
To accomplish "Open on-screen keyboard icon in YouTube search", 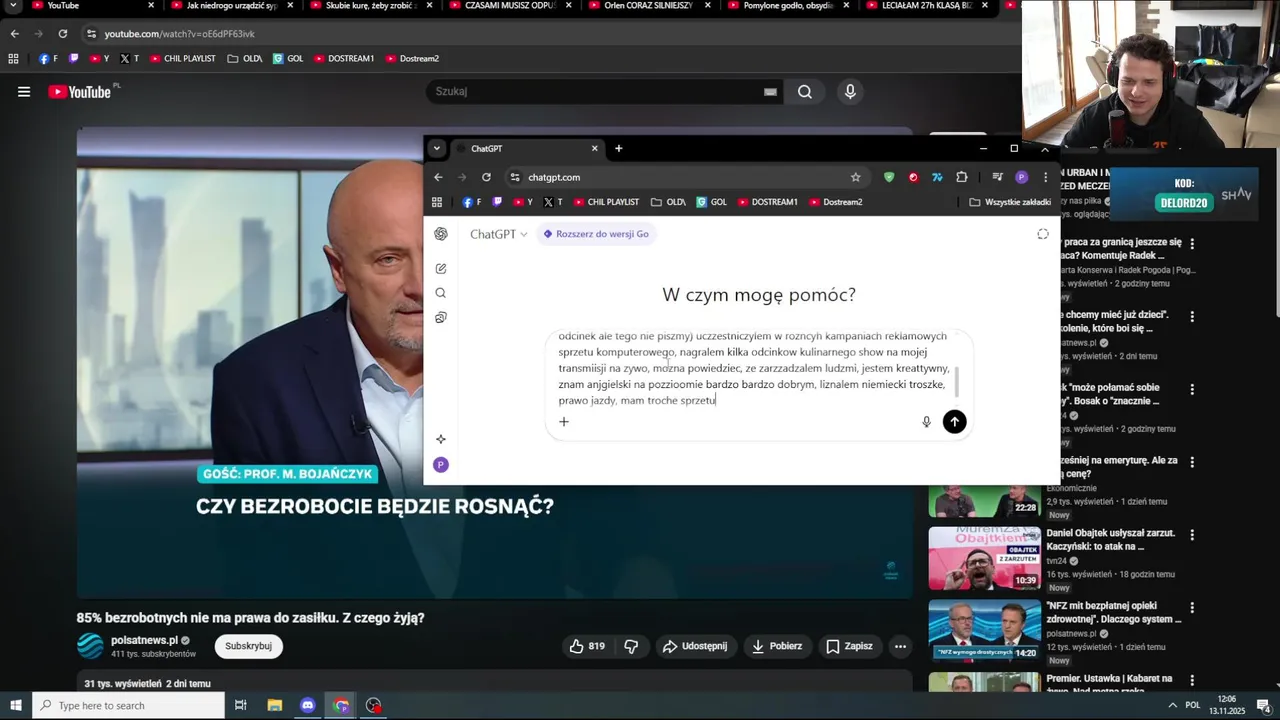I will pos(770,92).
